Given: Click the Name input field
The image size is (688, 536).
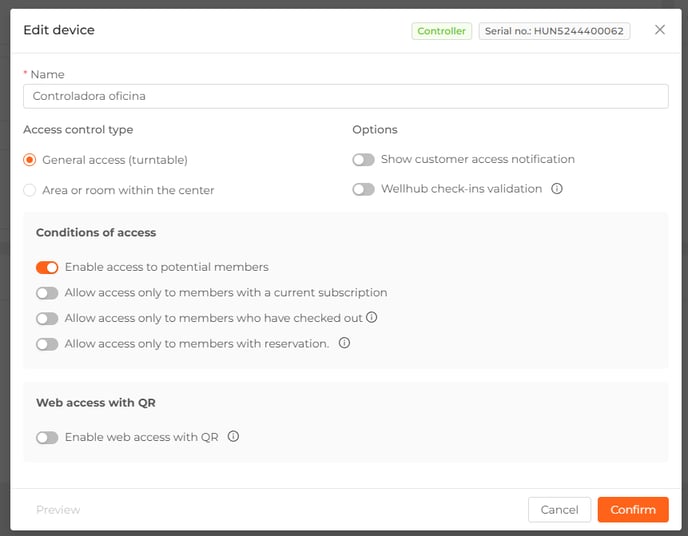Looking at the screenshot, I should point(346,96).
